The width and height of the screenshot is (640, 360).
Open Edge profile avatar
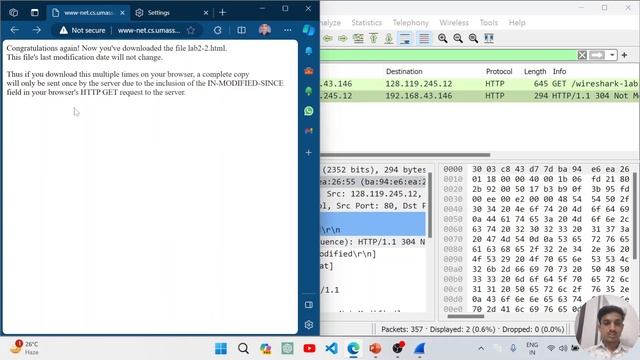point(265,30)
